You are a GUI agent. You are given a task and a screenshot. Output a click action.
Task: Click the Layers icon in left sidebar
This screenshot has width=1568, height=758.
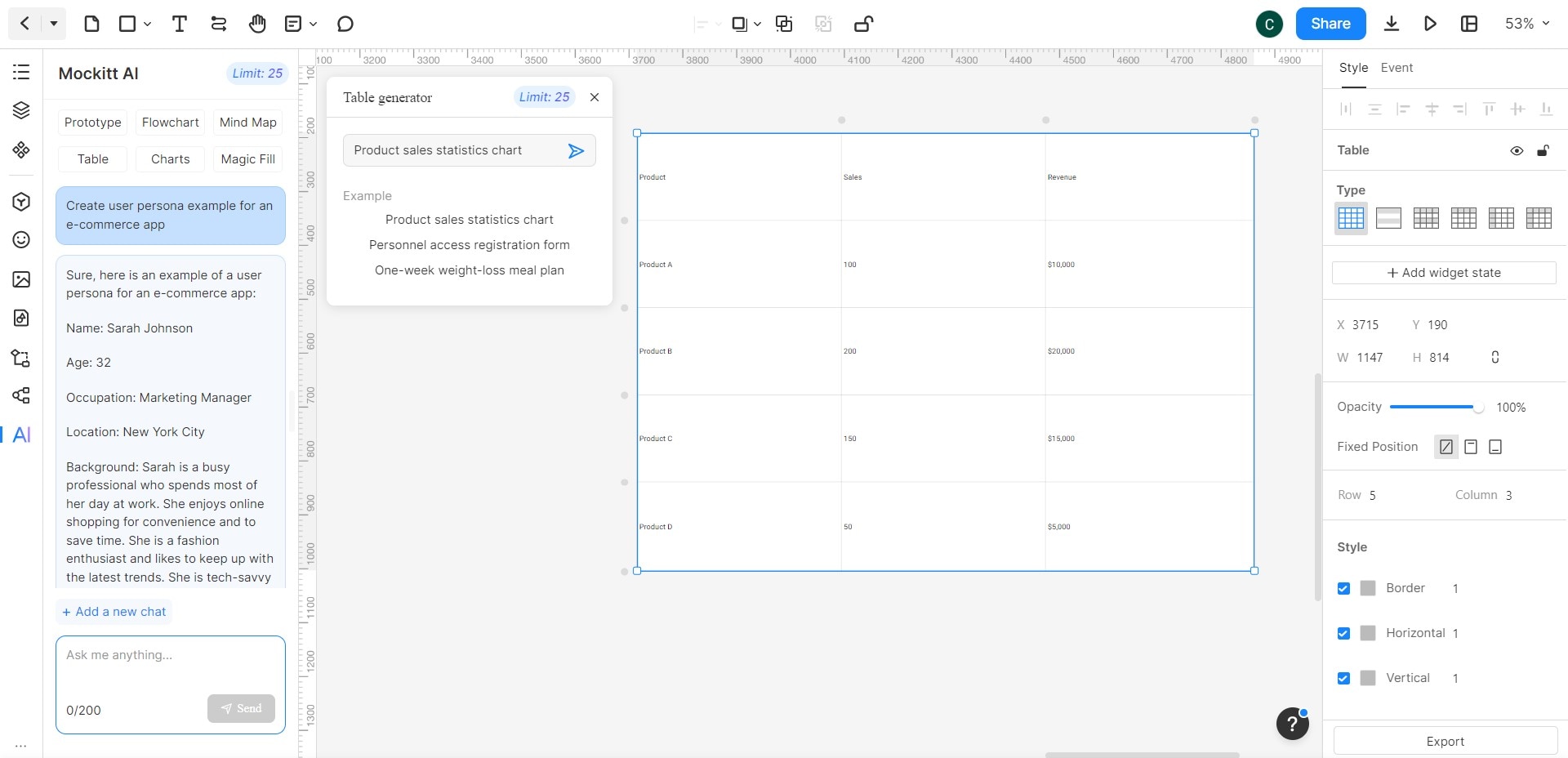21,110
